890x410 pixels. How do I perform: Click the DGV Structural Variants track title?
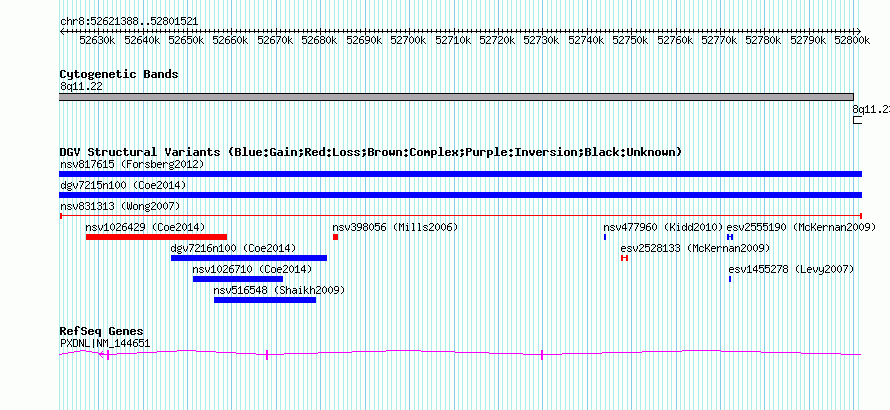(371, 152)
